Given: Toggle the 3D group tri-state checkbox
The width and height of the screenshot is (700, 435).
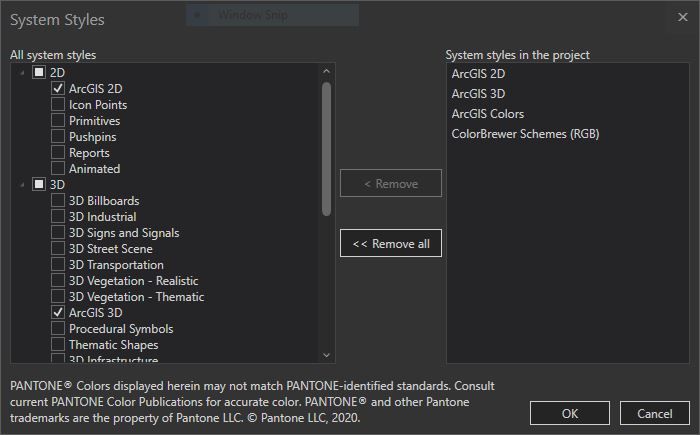Looking at the screenshot, I should pos(39,185).
